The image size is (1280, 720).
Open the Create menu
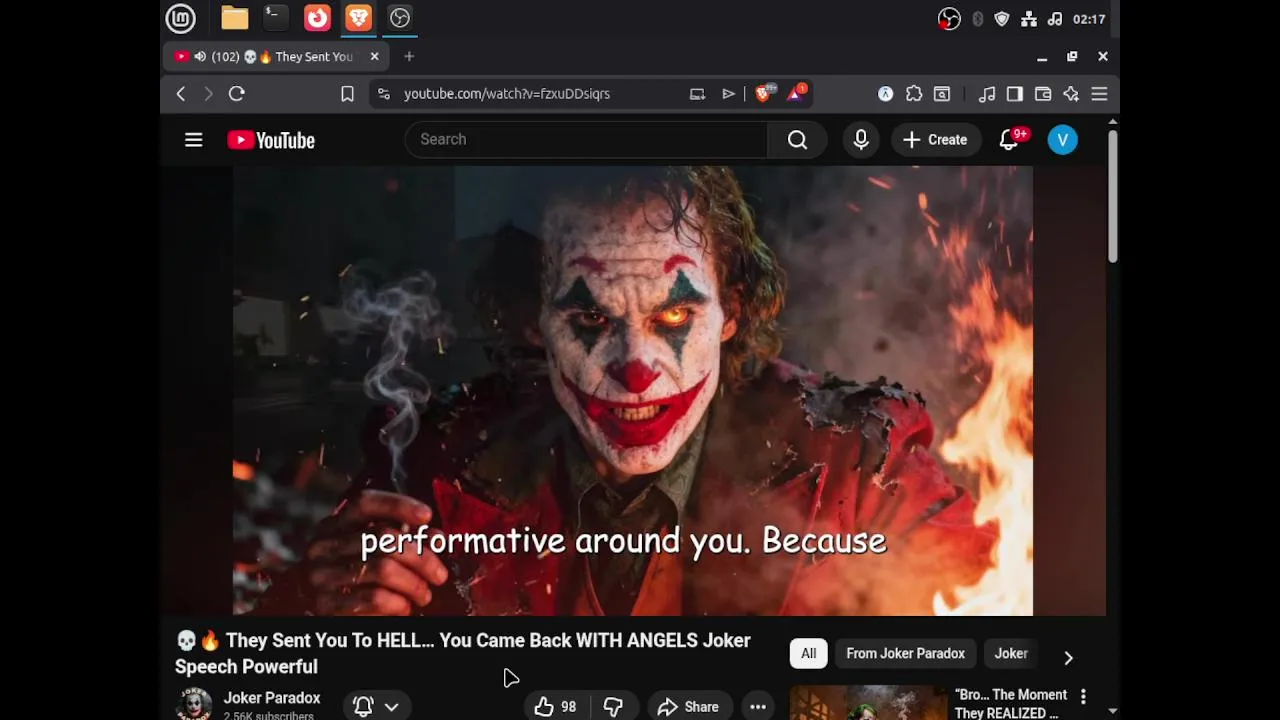935,140
